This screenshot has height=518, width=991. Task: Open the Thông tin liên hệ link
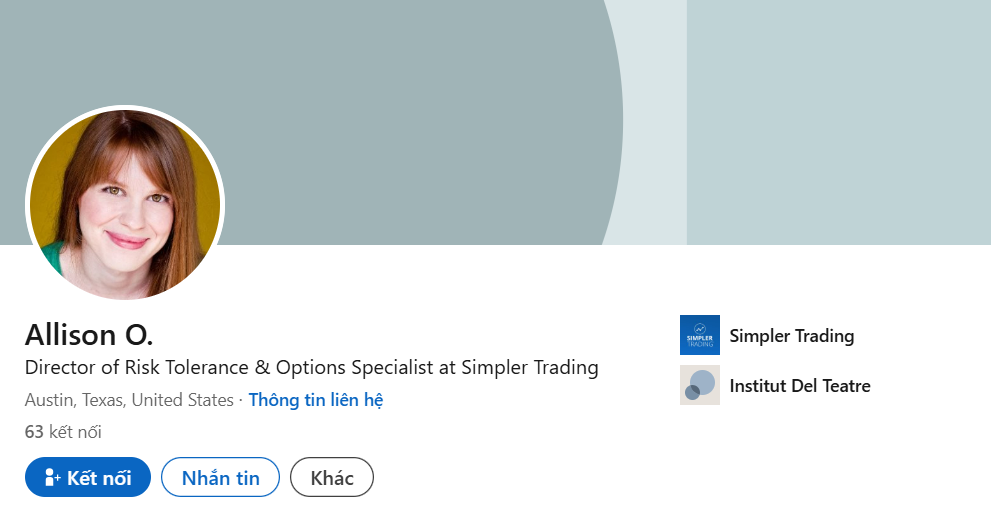pyautogui.click(x=315, y=400)
